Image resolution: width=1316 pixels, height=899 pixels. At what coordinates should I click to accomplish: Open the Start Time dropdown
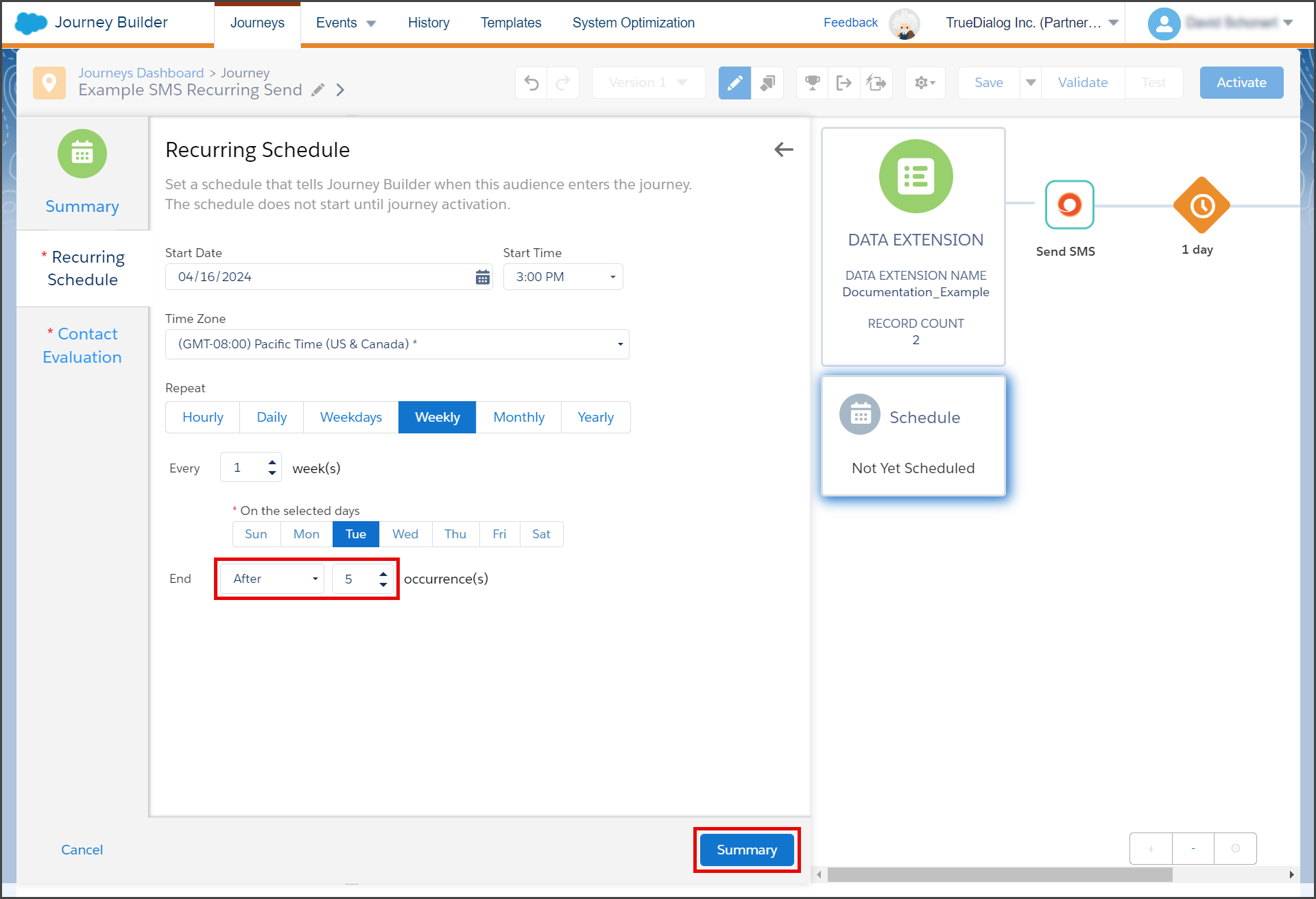click(563, 277)
